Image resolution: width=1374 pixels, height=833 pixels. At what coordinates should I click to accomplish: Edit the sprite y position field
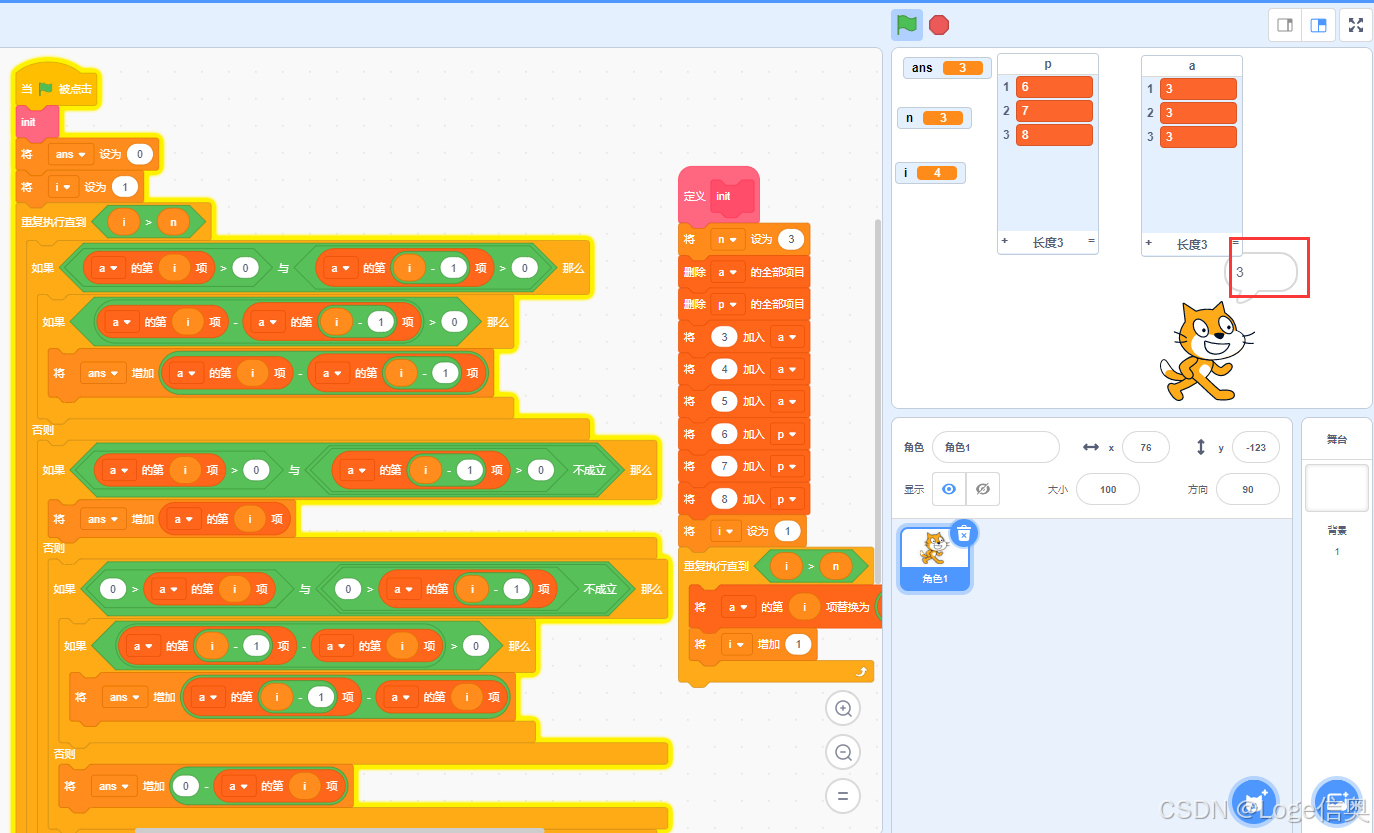click(x=1256, y=447)
